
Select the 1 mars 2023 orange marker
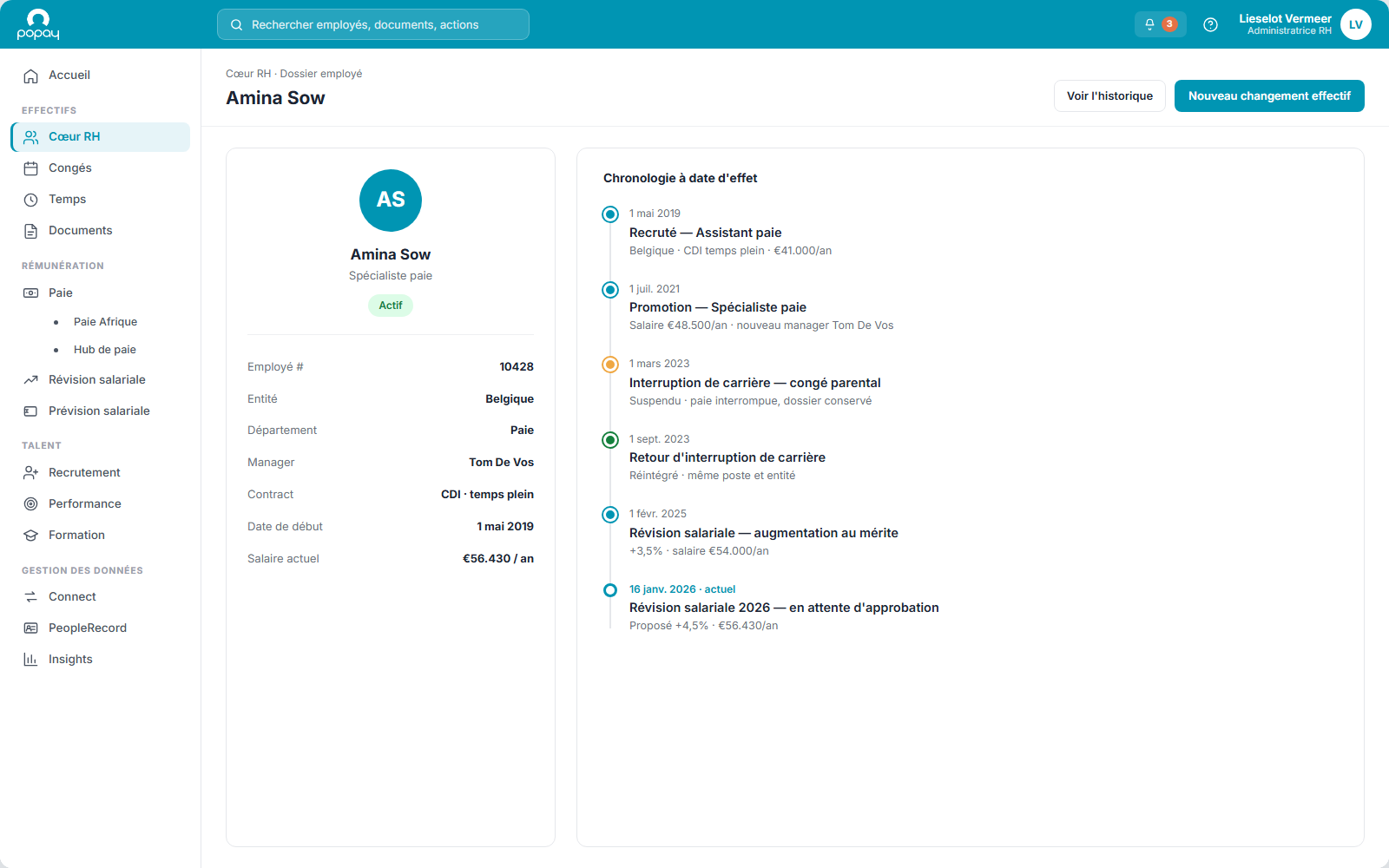(x=610, y=365)
